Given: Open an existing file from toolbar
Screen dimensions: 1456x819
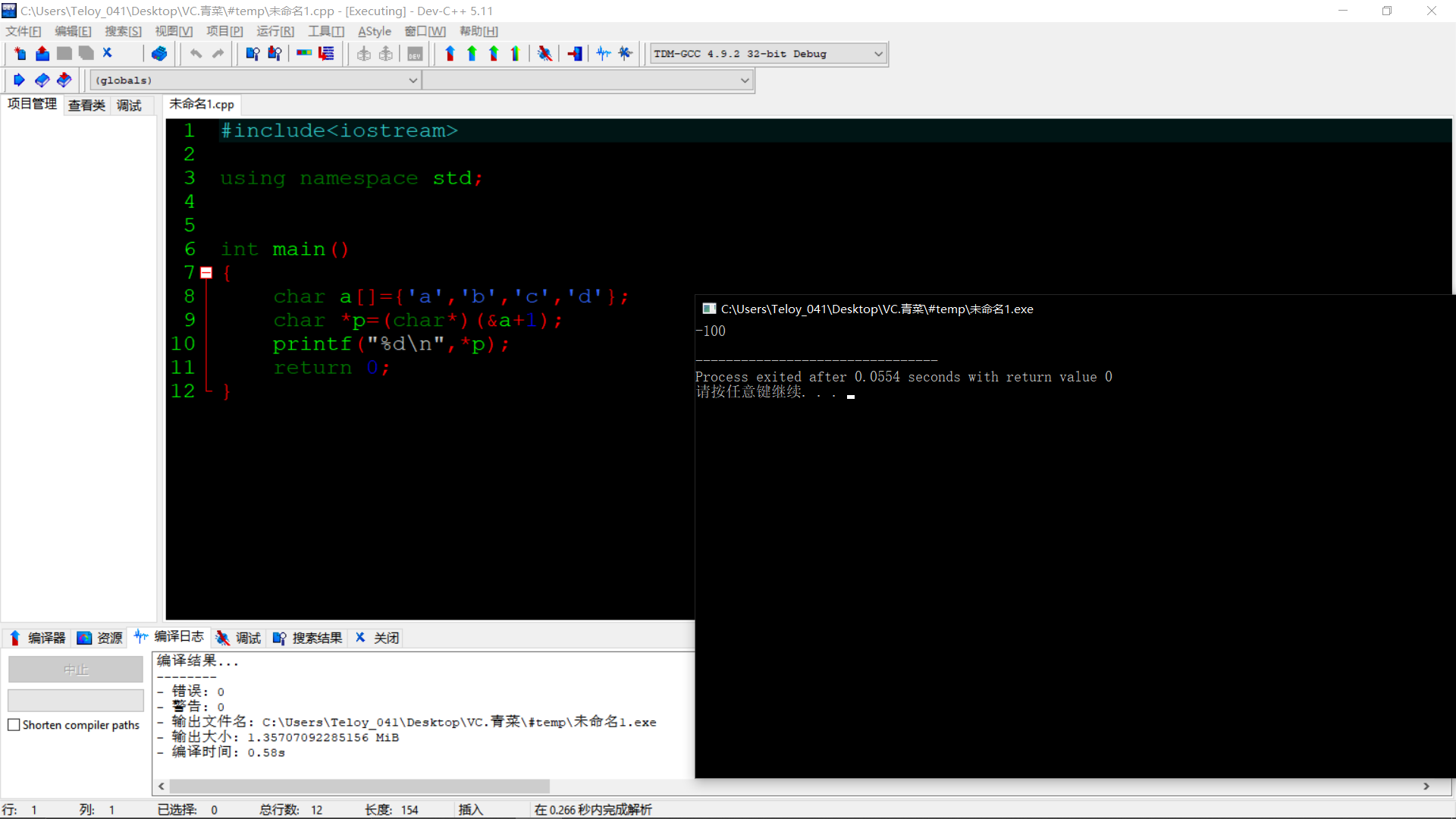Looking at the screenshot, I should click(x=42, y=54).
